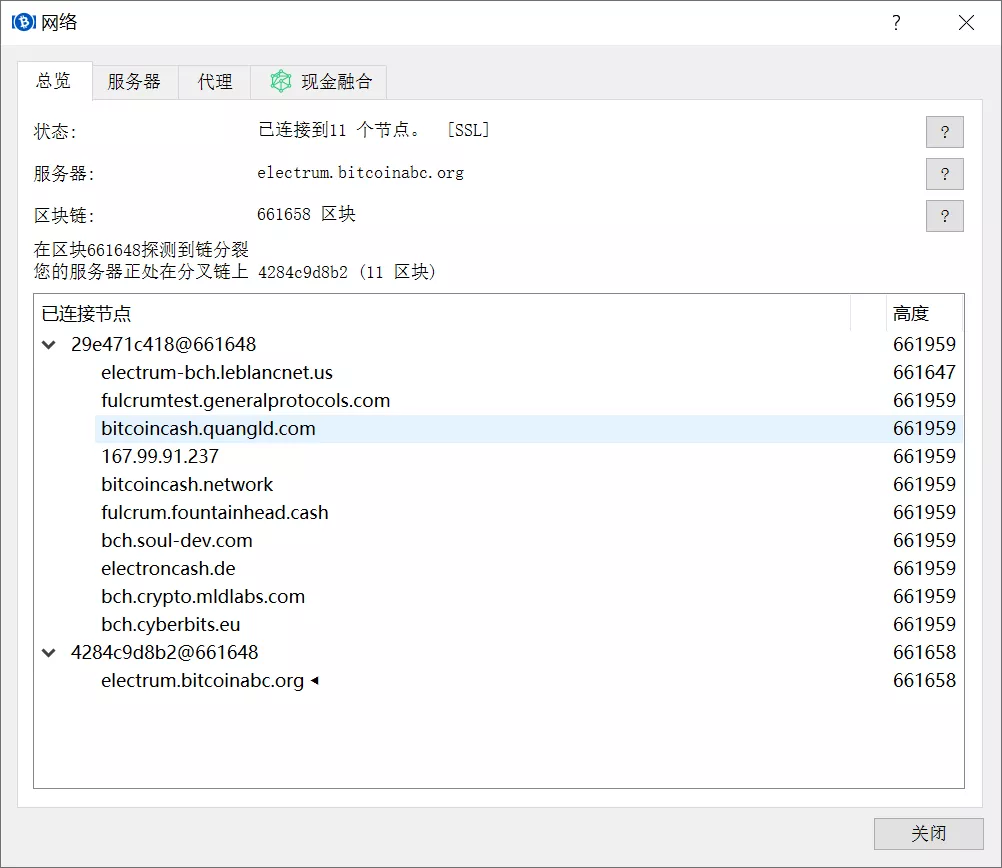
Task: Click the CashFusion icon on 现金融合 tab
Action: click(x=281, y=81)
